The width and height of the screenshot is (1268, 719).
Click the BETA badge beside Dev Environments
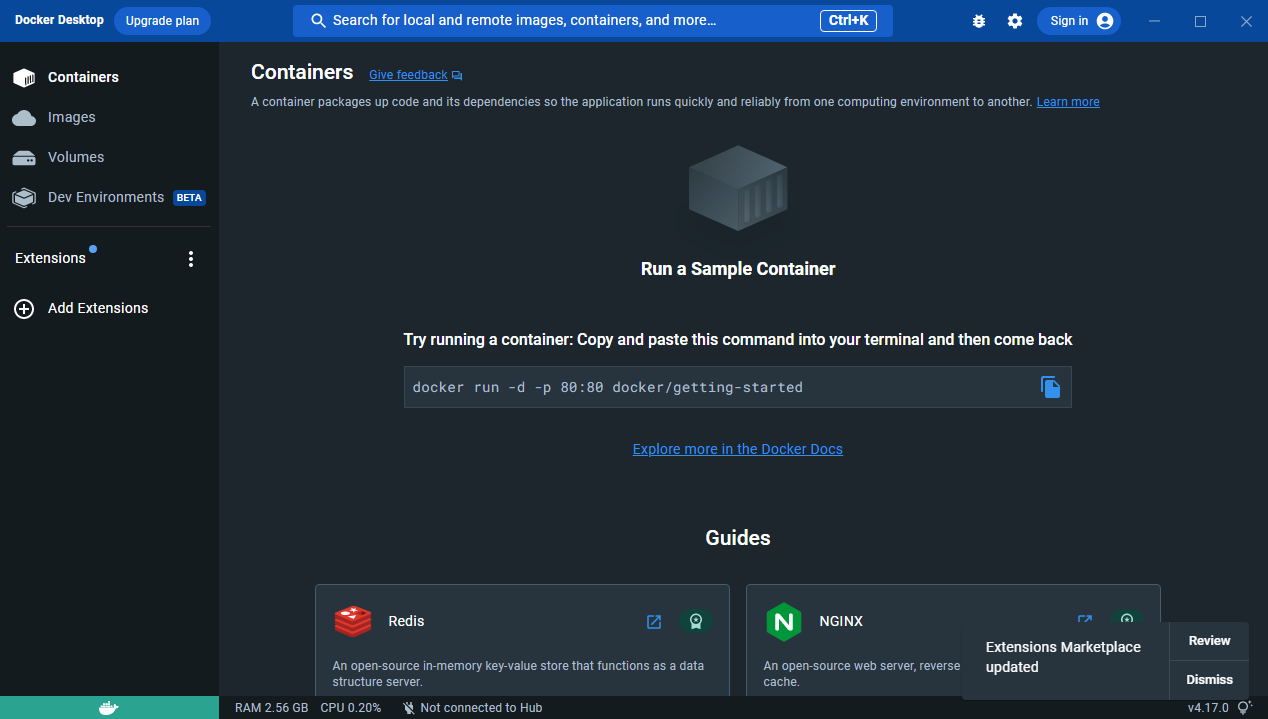click(x=189, y=198)
